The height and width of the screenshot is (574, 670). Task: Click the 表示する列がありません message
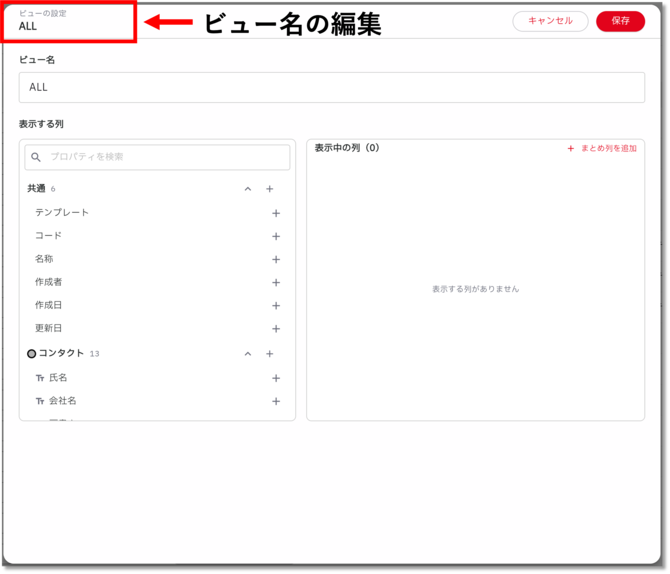(476, 289)
